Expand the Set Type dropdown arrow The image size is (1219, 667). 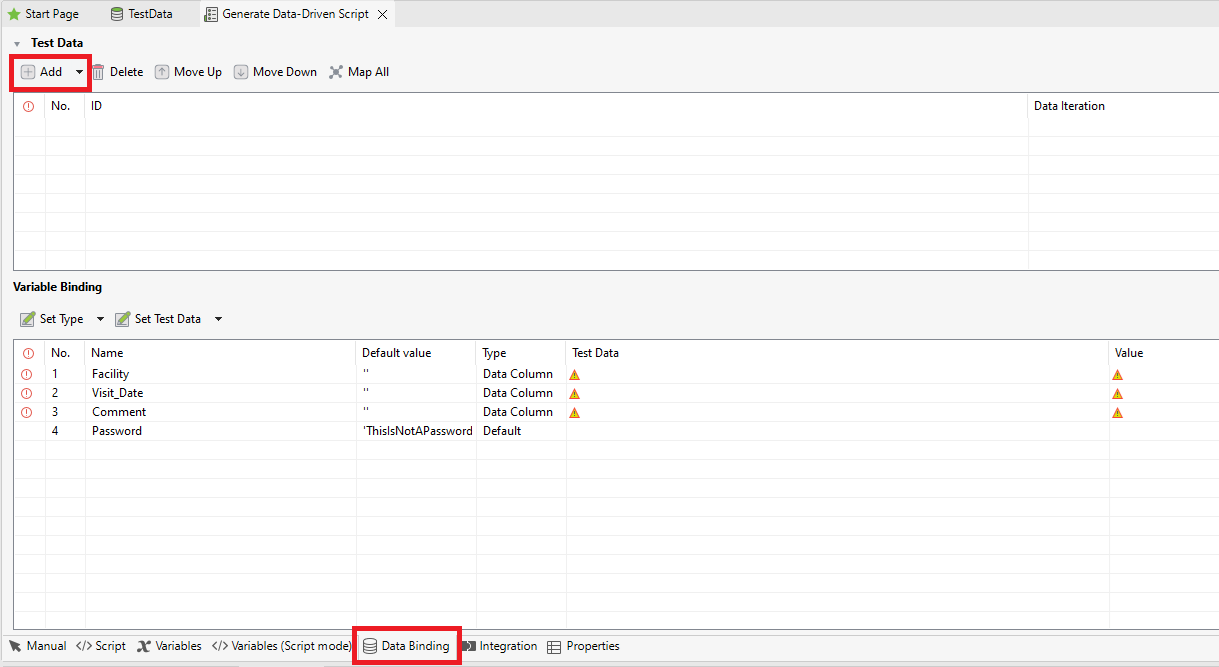(x=100, y=319)
